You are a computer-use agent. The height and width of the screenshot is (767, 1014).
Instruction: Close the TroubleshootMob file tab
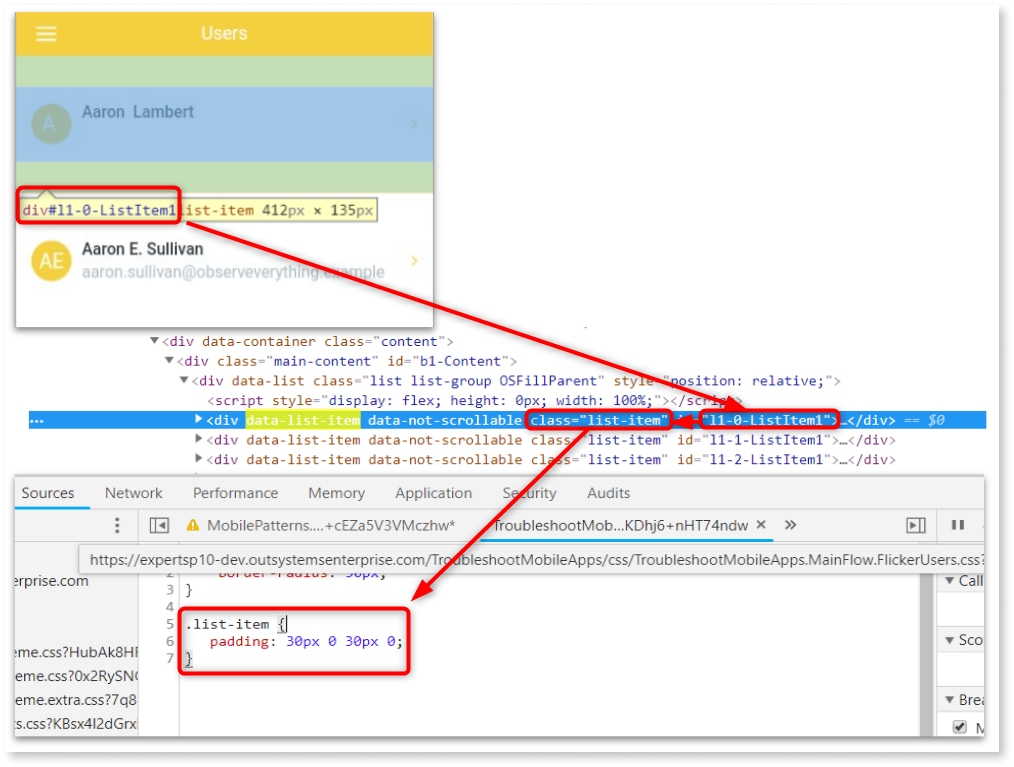(x=763, y=524)
